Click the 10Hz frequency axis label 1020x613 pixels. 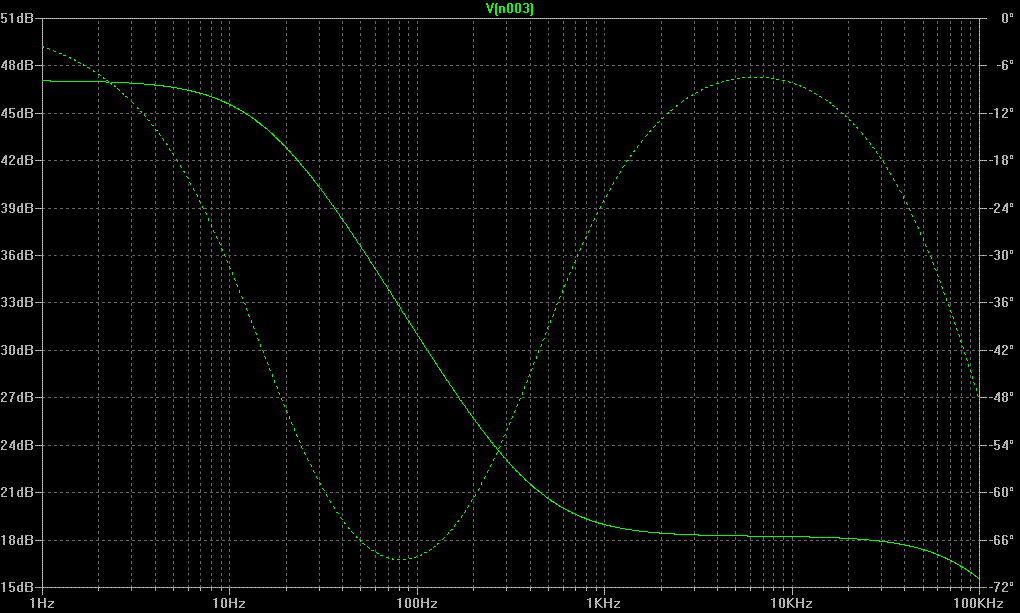coord(229,604)
